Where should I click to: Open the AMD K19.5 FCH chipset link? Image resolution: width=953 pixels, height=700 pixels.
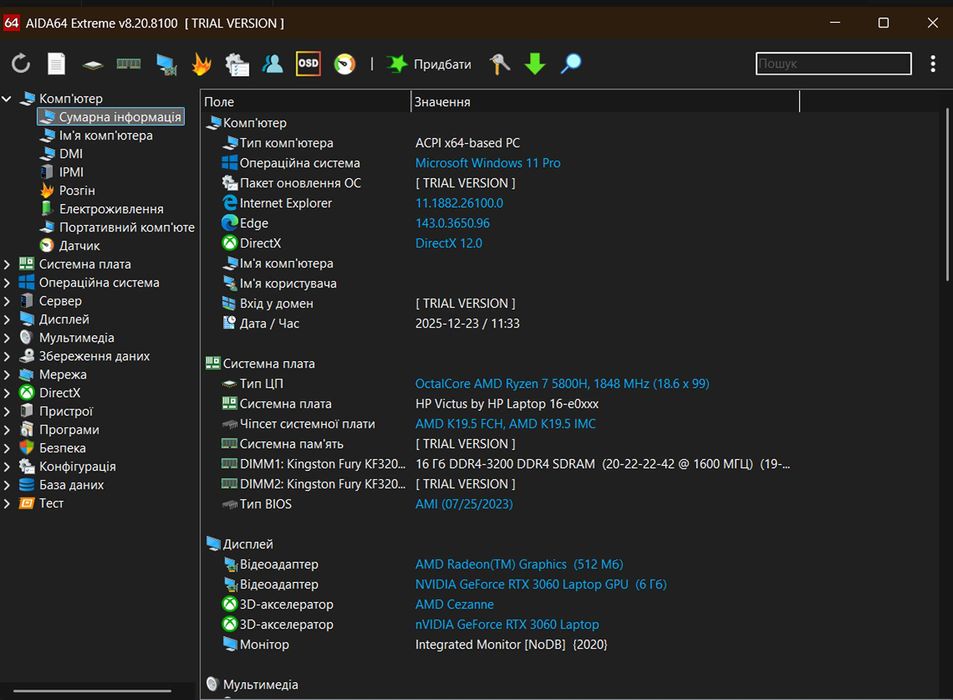point(505,424)
